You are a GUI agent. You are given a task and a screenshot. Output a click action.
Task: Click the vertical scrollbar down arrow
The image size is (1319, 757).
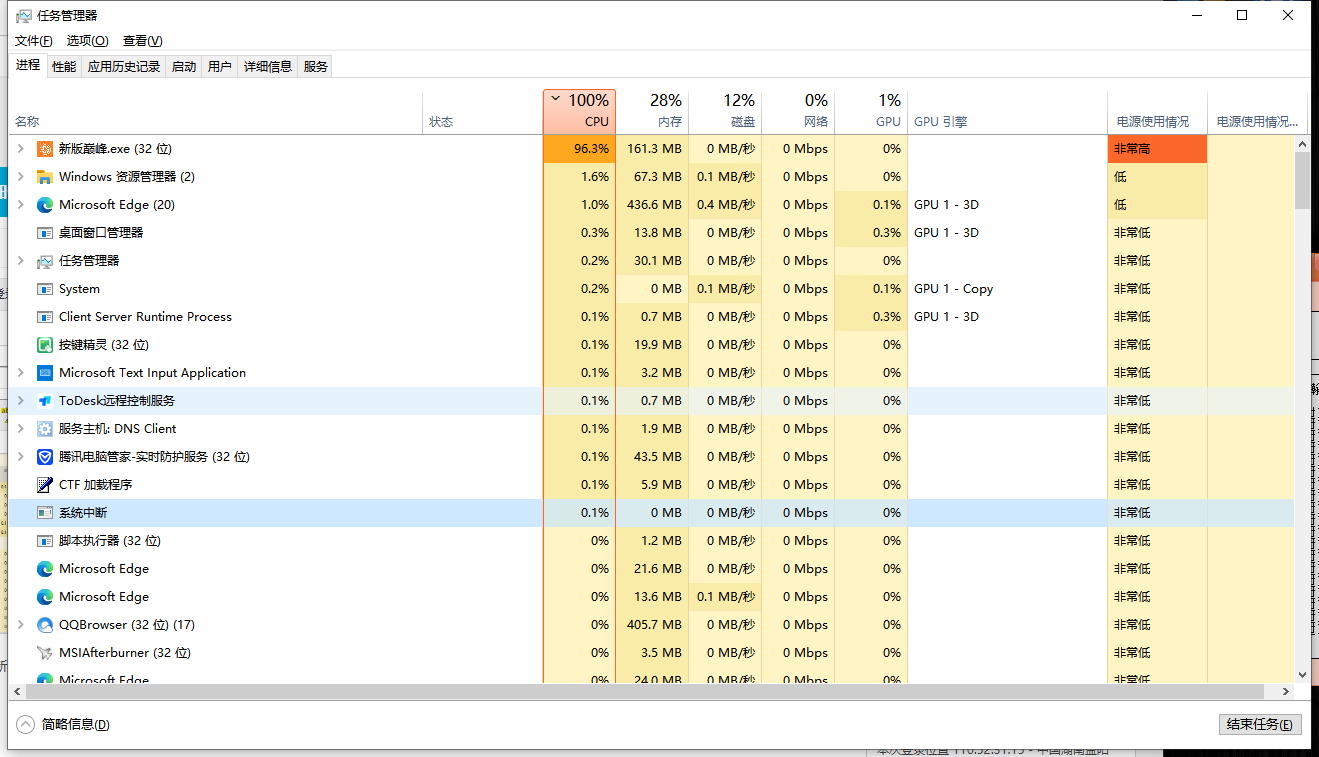(1302, 675)
